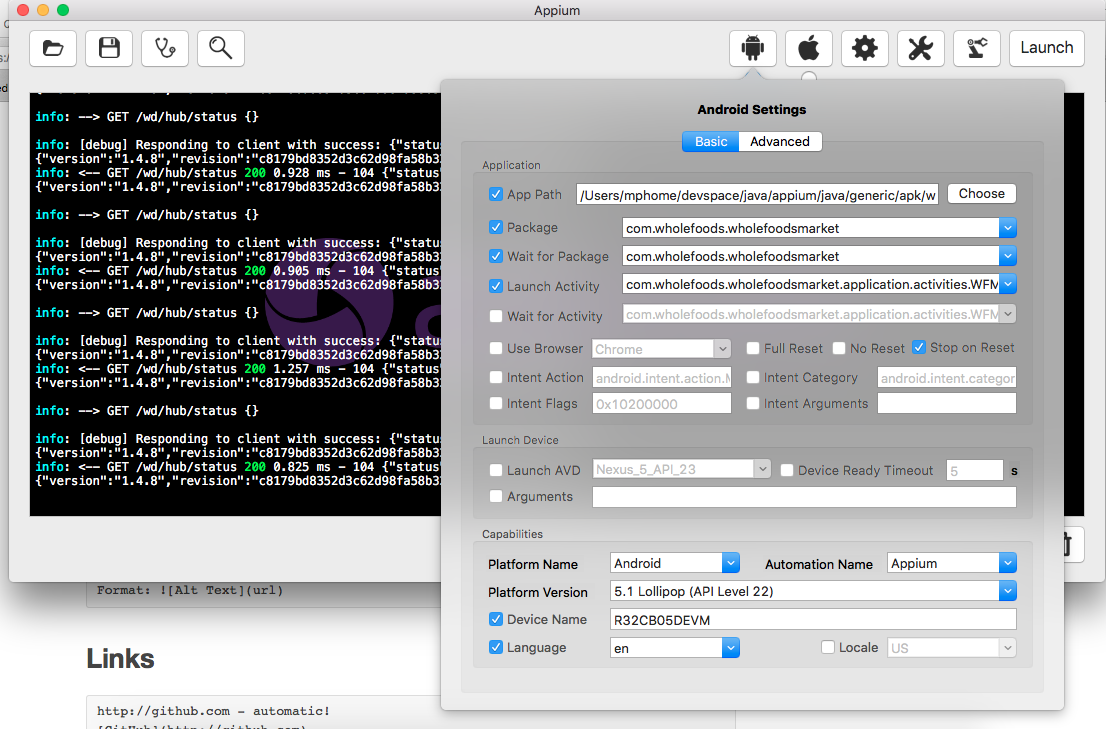Viewport: 1106px width, 729px height.
Task: Check the Arguments checkbox under Launch Device
Action: click(x=496, y=496)
